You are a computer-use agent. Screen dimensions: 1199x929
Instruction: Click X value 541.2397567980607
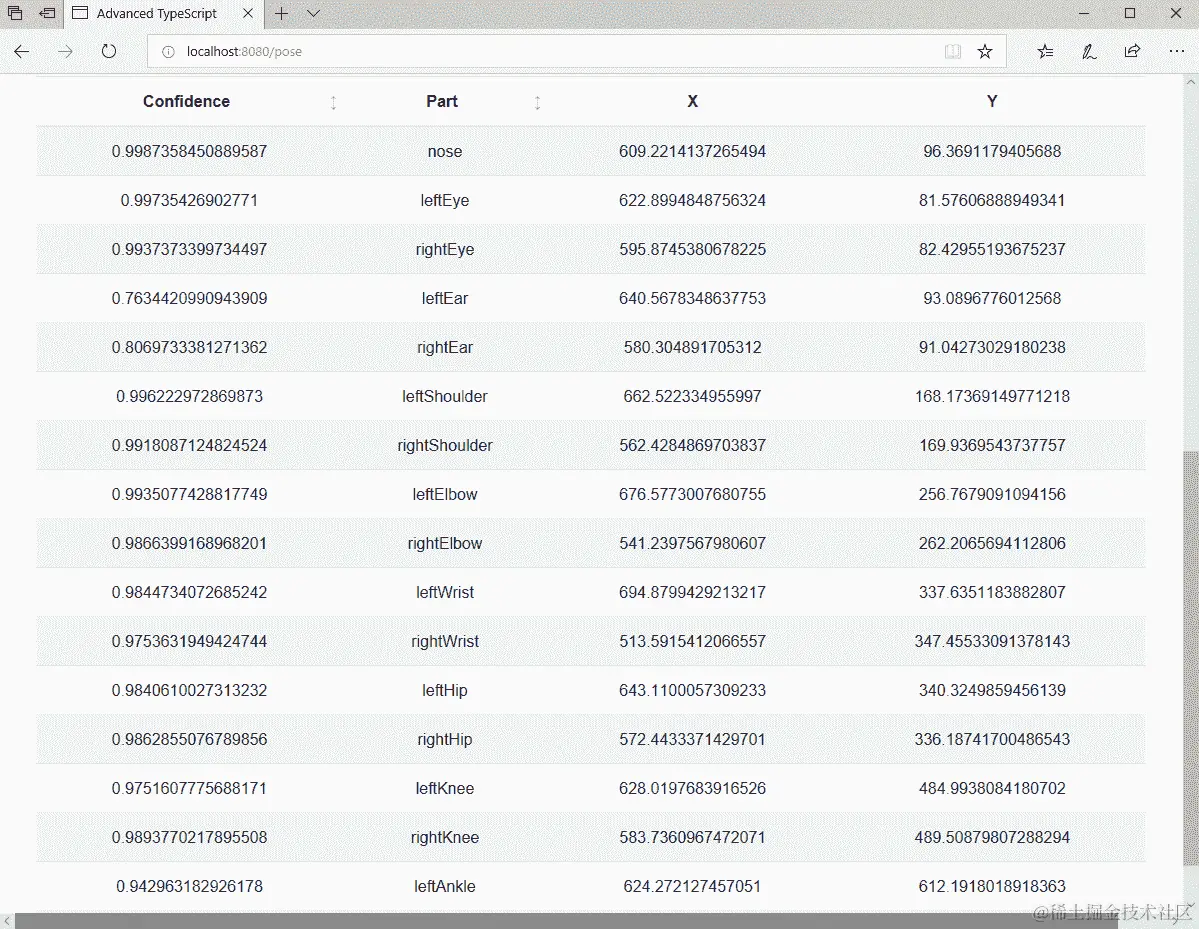click(x=692, y=543)
